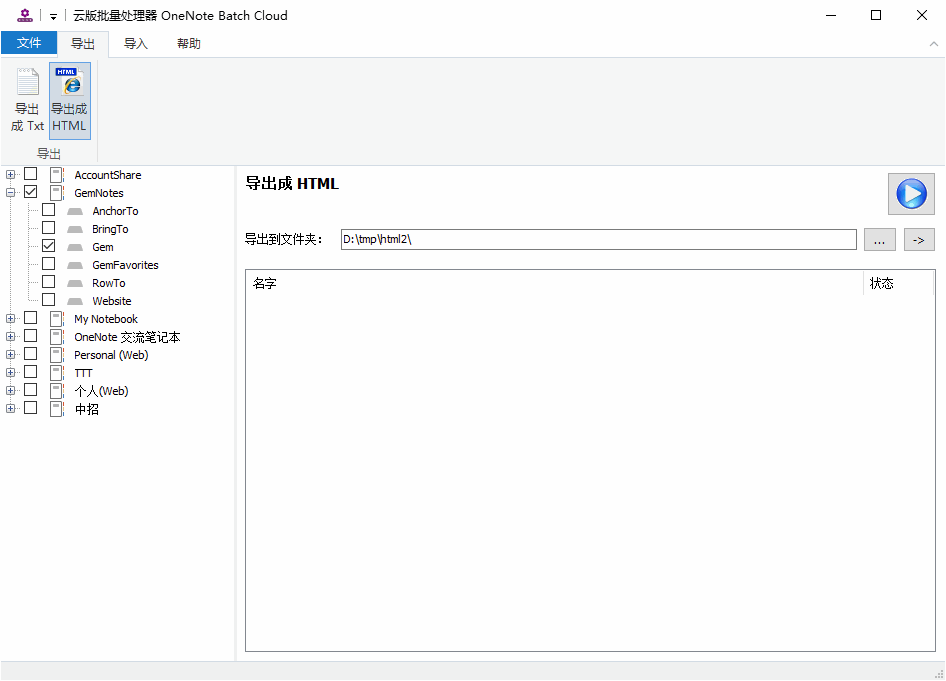Viewport: 946px width, 681px height.
Task: Check the Website section checkbox
Action: 49,300
